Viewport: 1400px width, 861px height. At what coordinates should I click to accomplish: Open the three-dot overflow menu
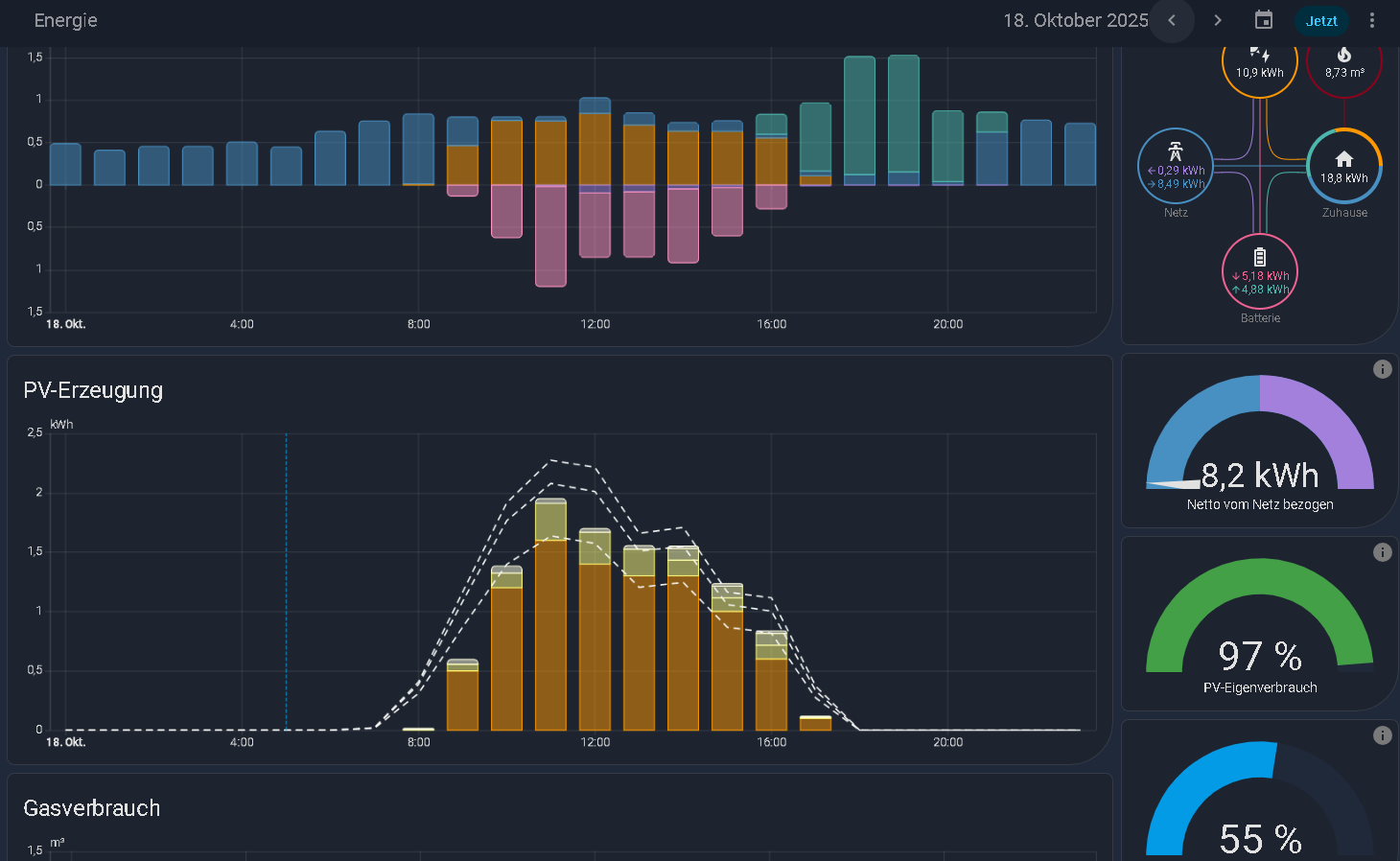1372,20
